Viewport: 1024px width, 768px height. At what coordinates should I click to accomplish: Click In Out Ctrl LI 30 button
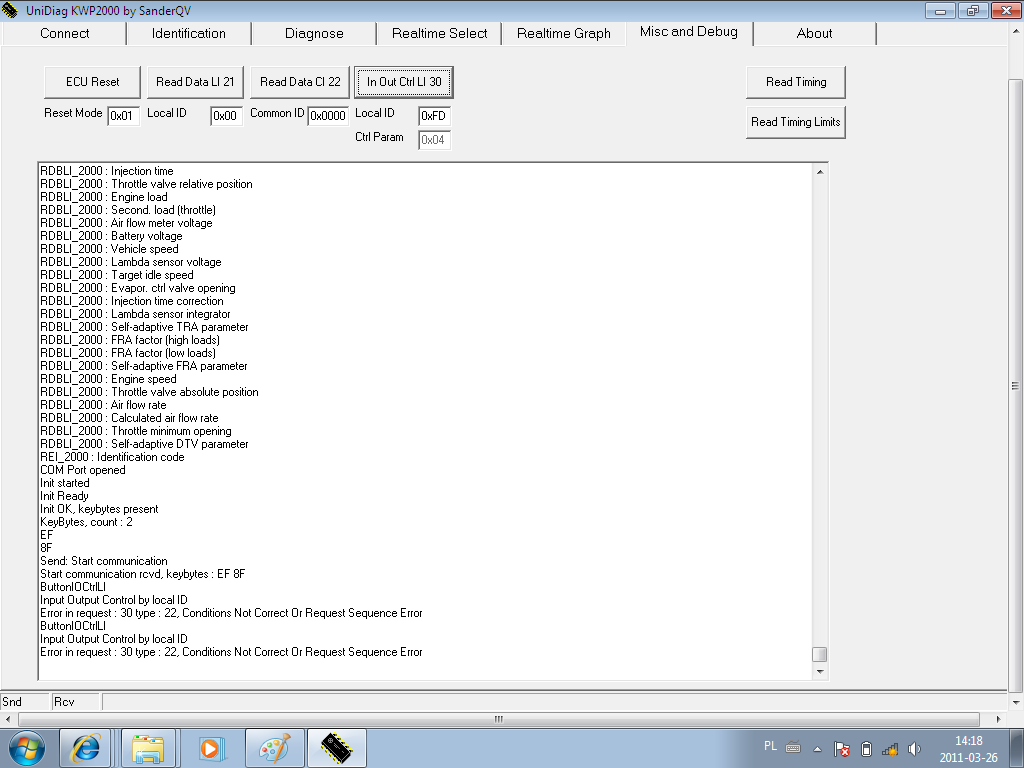coord(404,82)
